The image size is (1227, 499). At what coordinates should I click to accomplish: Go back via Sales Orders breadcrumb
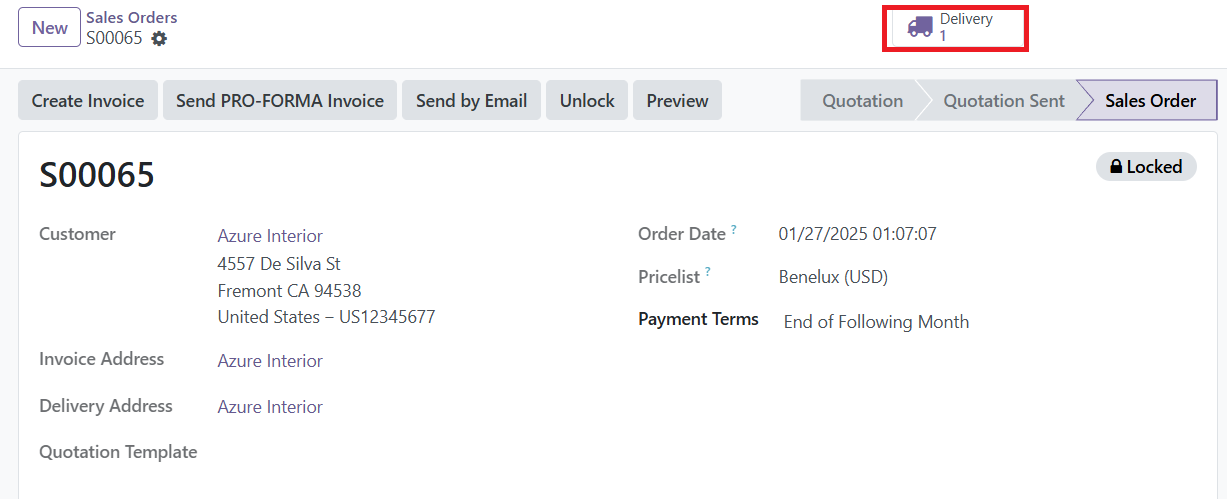point(131,18)
